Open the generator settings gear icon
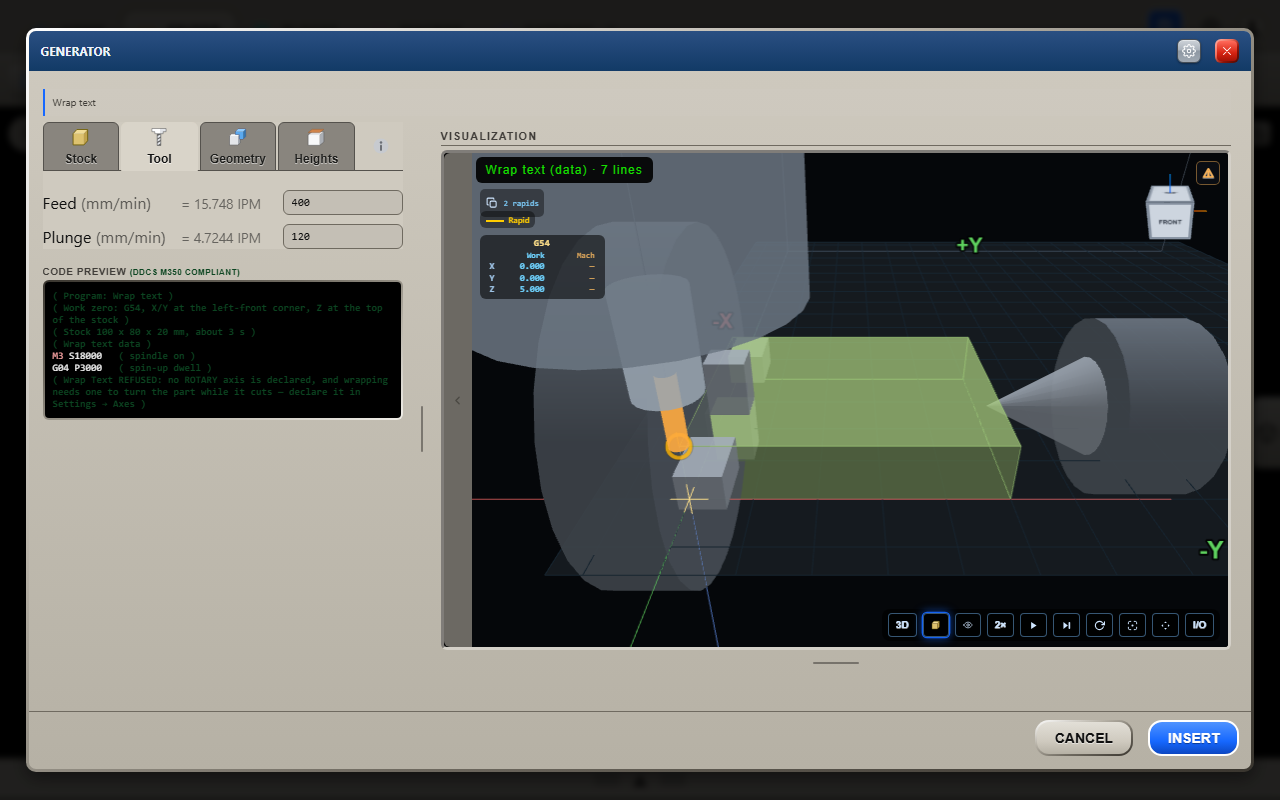This screenshot has width=1280, height=800. click(x=1189, y=51)
